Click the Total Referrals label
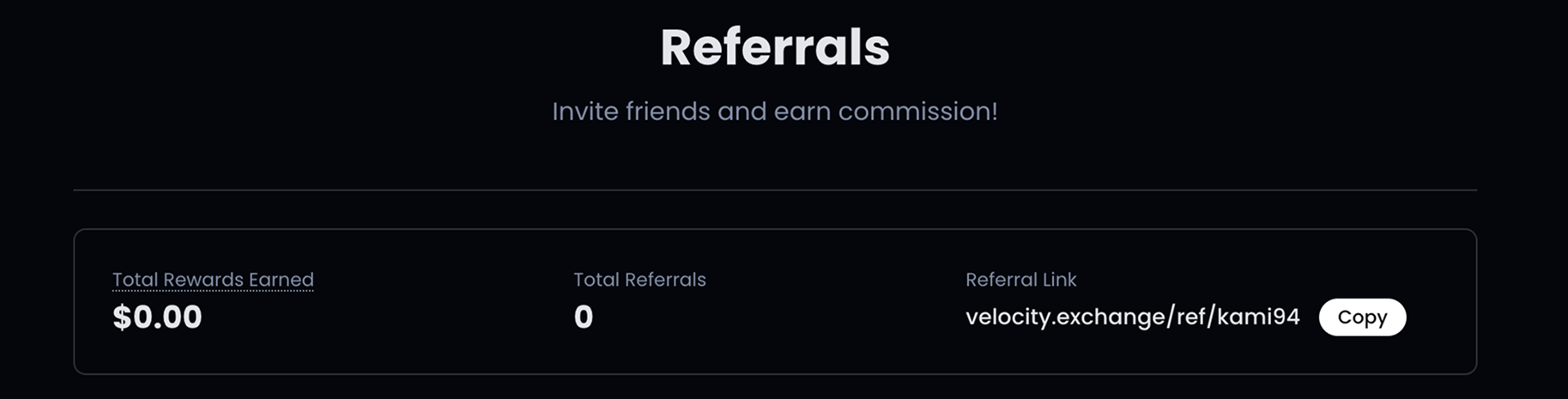This screenshot has width=1568, height=399. 639,280
